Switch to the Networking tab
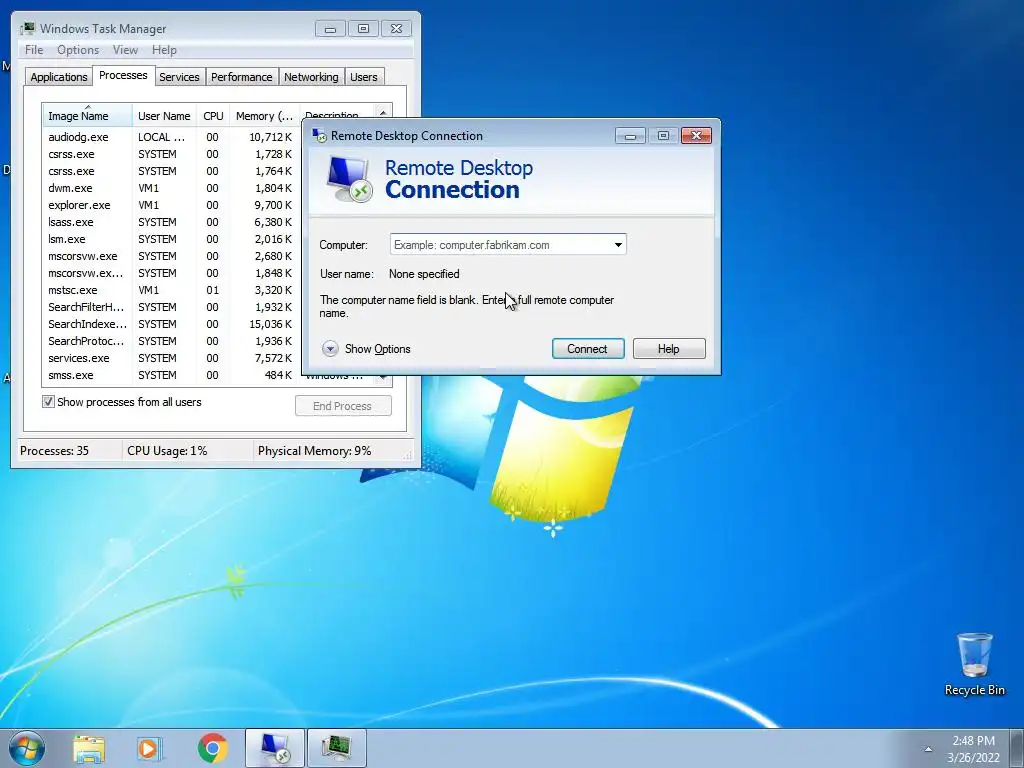This screenshot has height=768, width=1024. (x=311, y=77)
